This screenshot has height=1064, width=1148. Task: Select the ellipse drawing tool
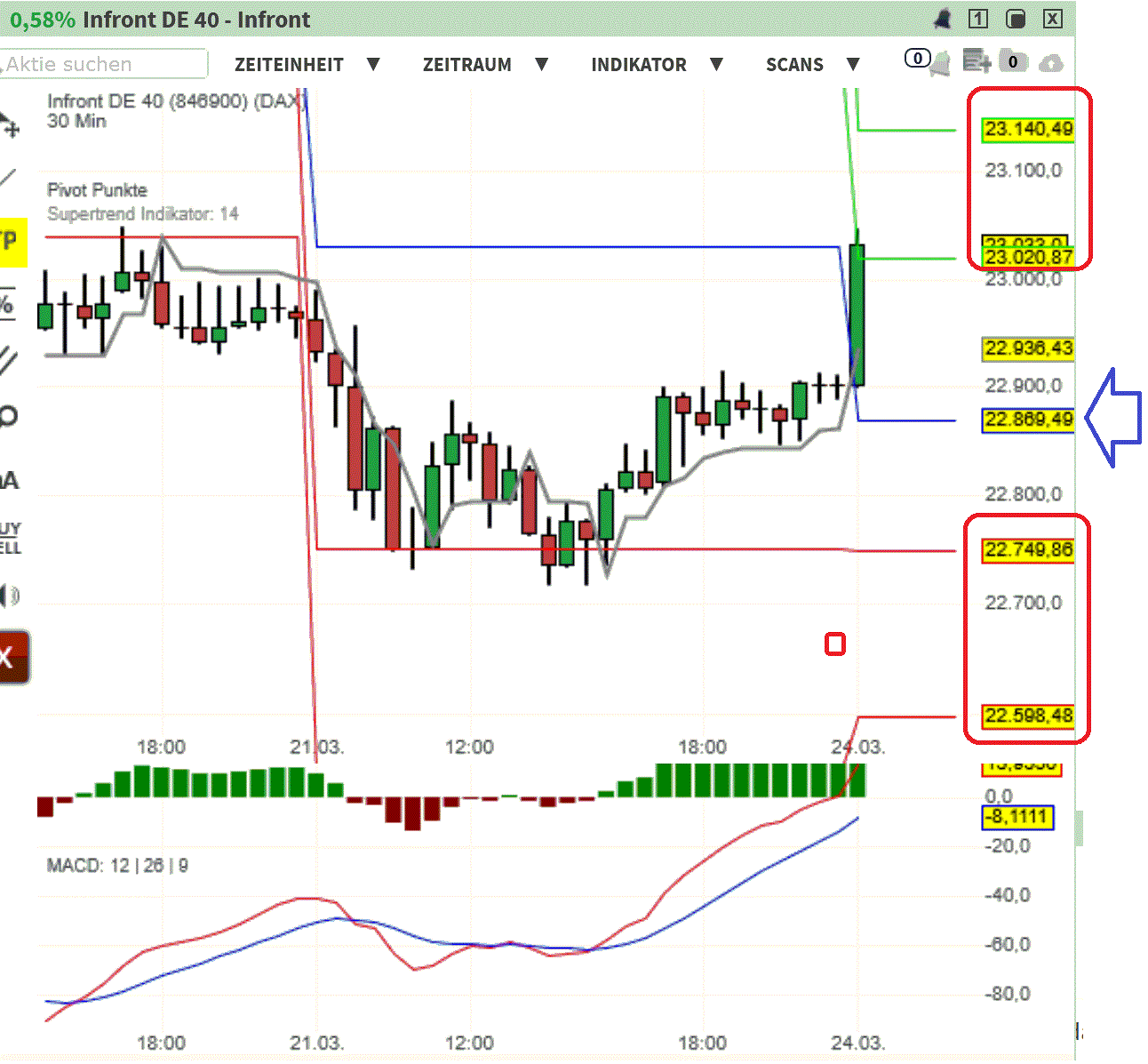coord(10,414)
